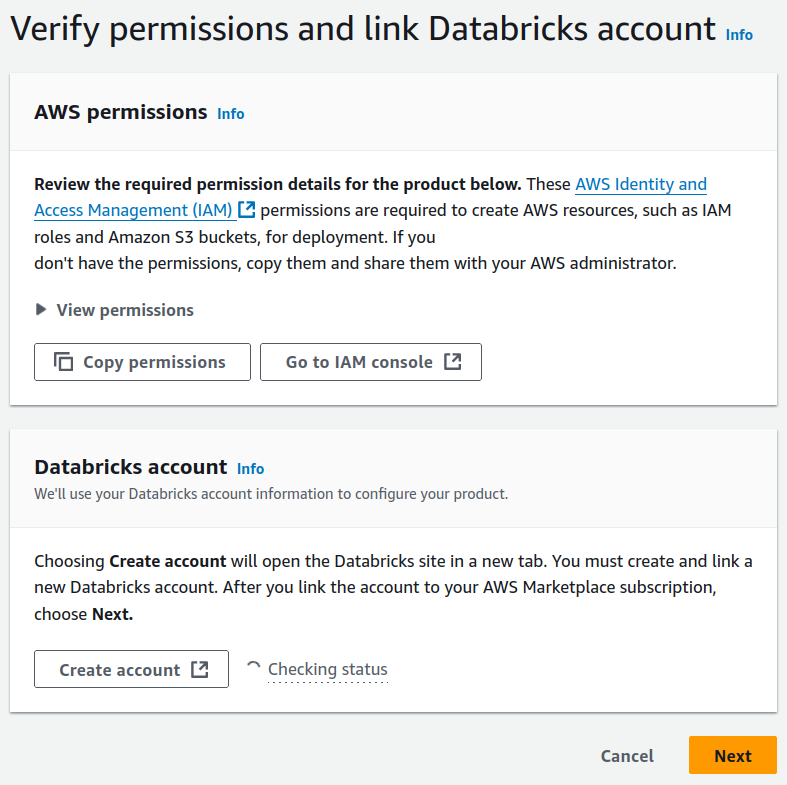This screenshot has height=785, width=787.
Task: Click the external-link icon on Create account
Action: [200, 670]
